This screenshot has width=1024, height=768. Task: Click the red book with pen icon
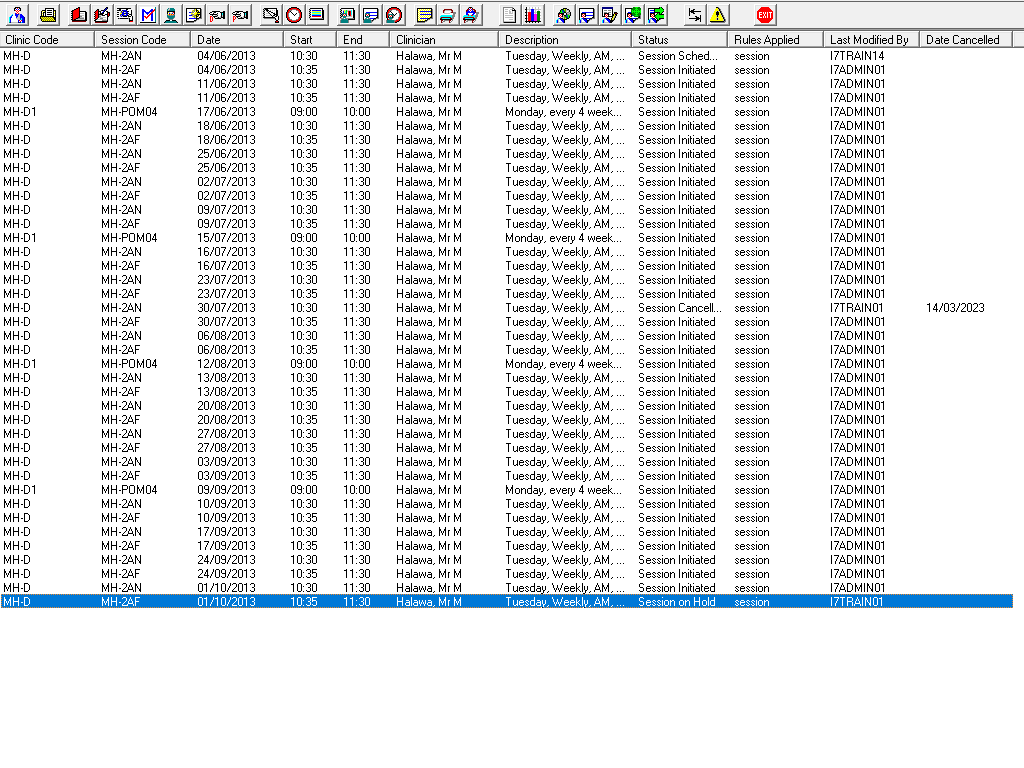tap(102, 14)
